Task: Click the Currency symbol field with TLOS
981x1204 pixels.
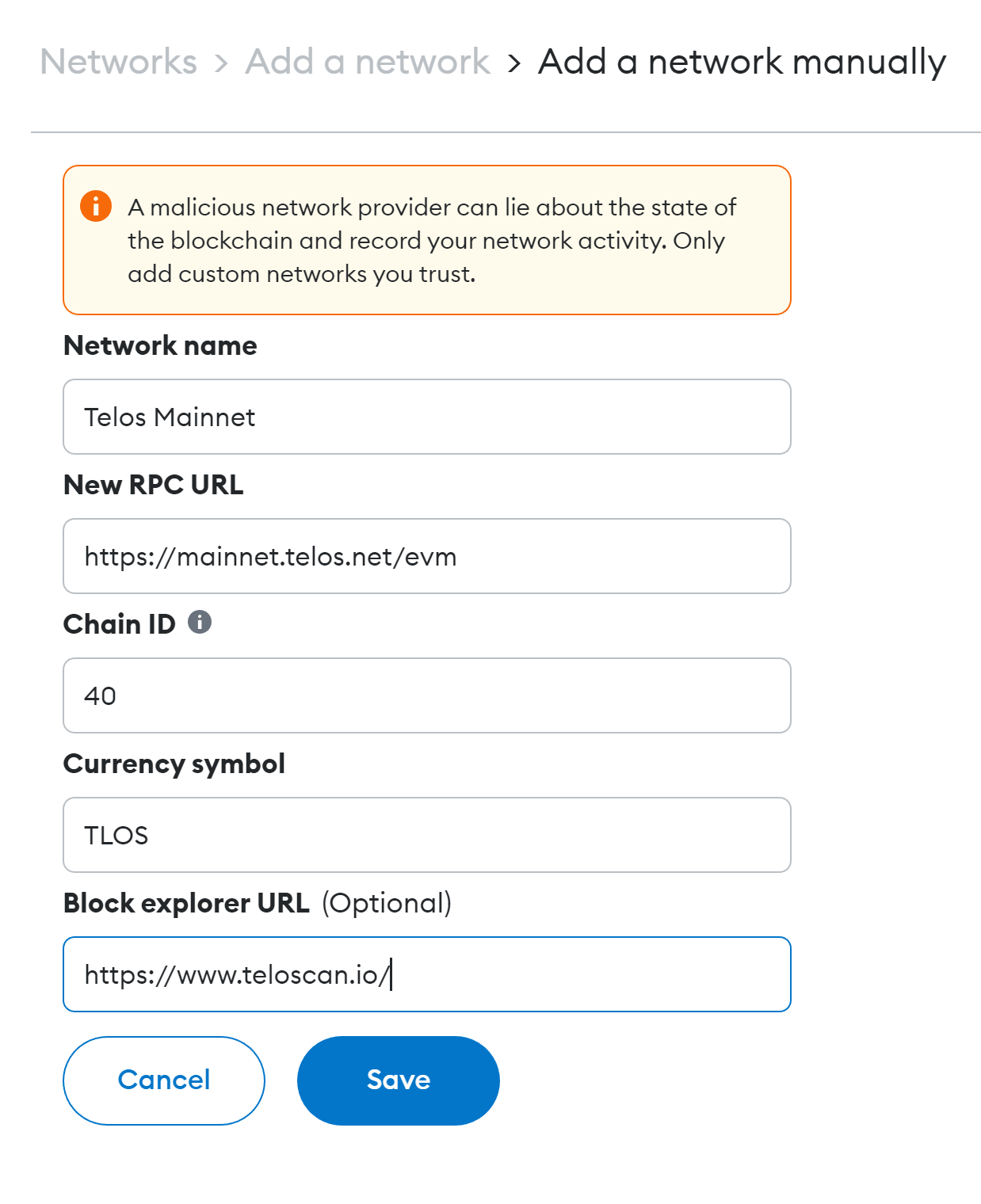Action: click(426, 835)
